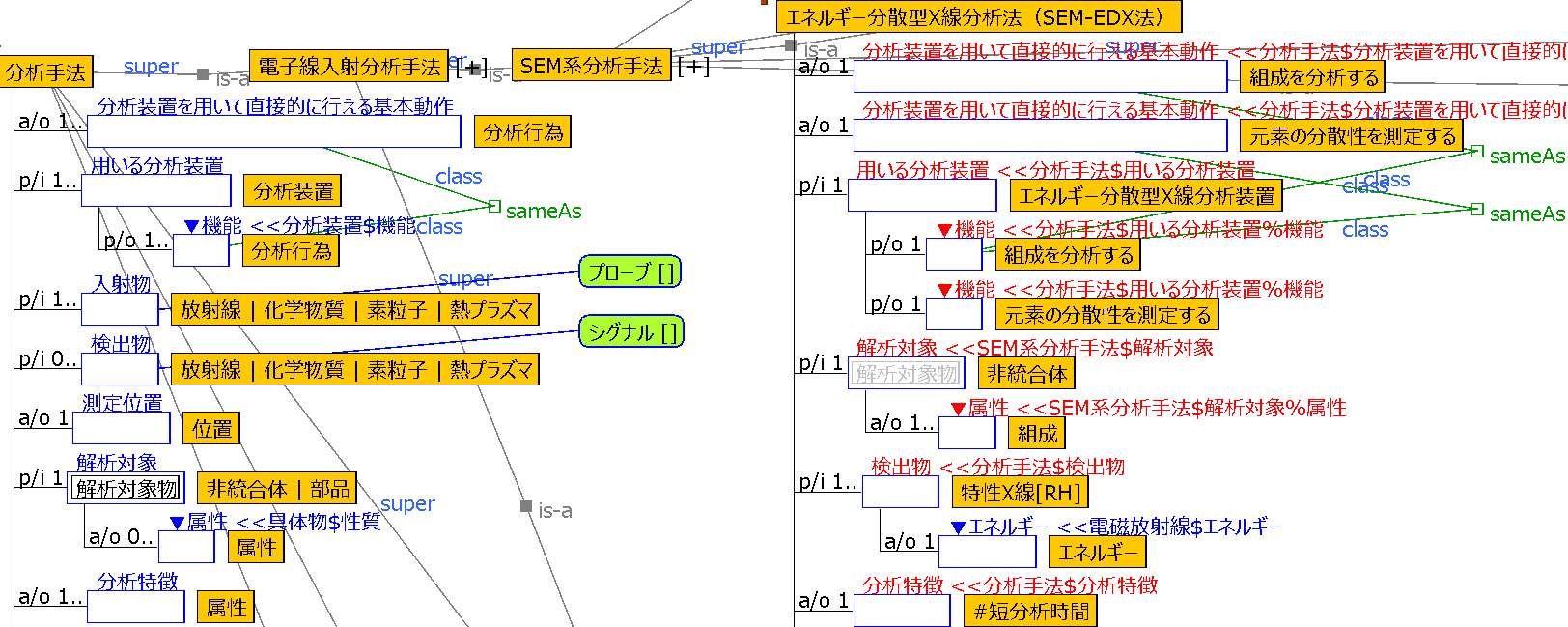1568x627 pixels.
Task: Click 属性 box in the left 分析特徴 row
Action: [227, 607]
